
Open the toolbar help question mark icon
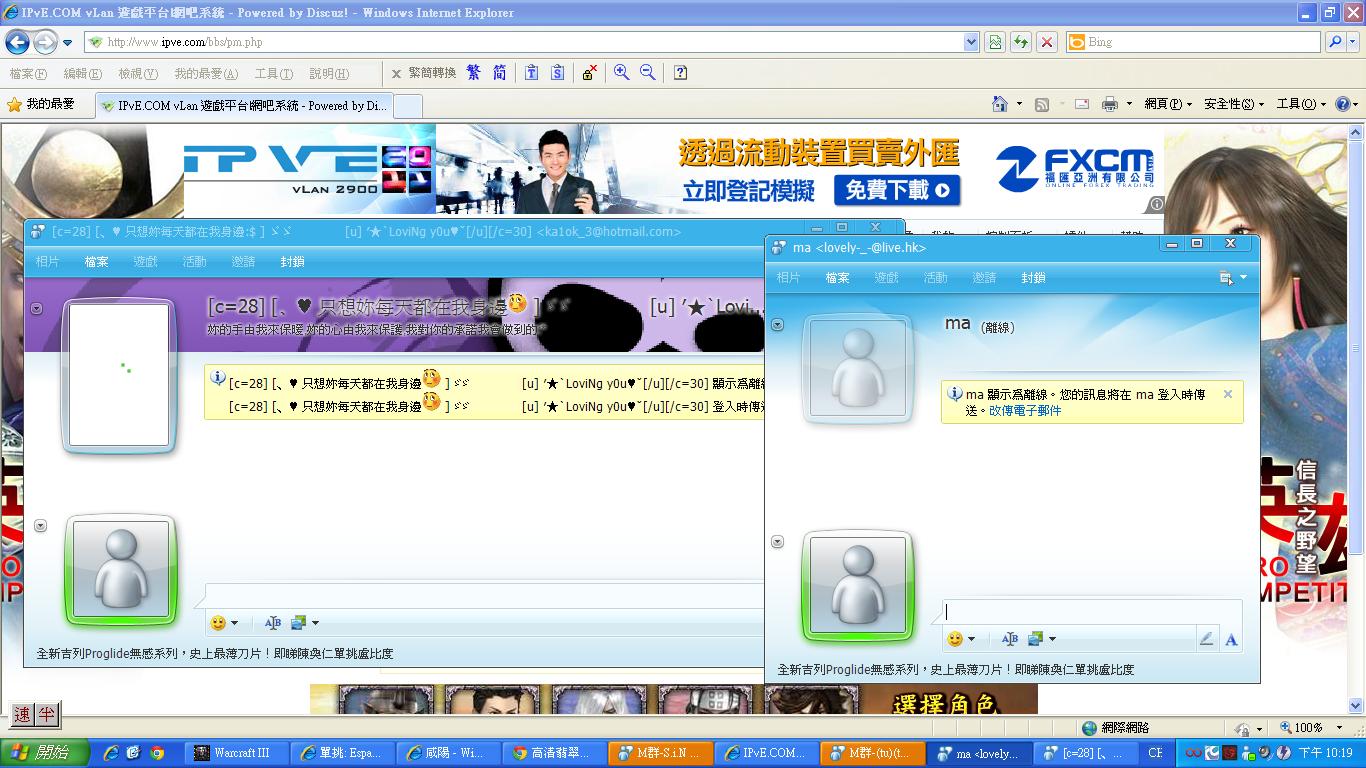click(x=680, y=73)
